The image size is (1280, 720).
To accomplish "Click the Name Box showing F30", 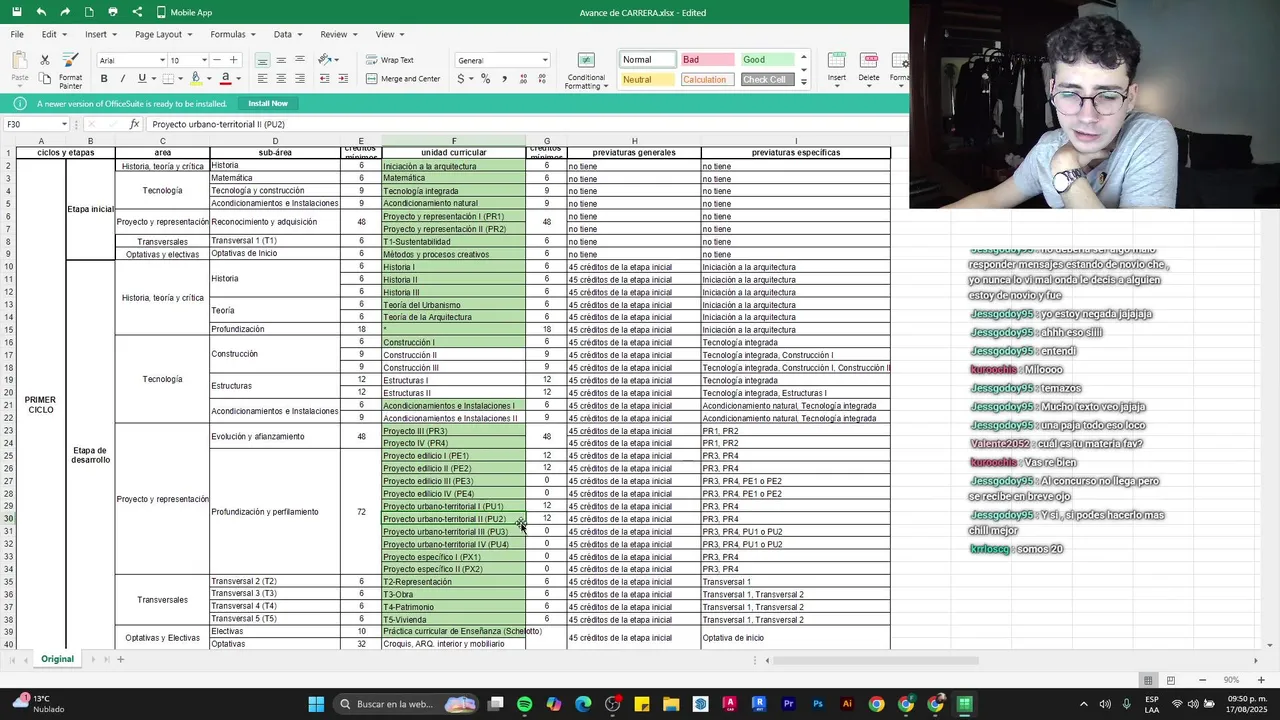I will click(36, 124).
